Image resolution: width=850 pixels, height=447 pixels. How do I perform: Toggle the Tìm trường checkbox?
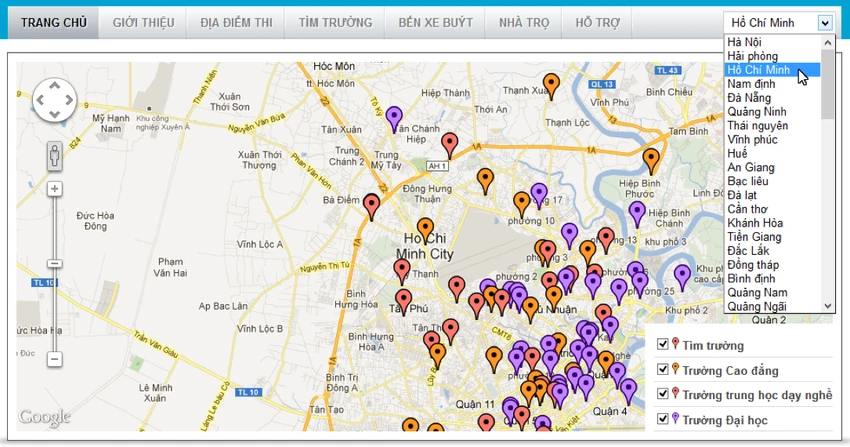pos(662,344)
